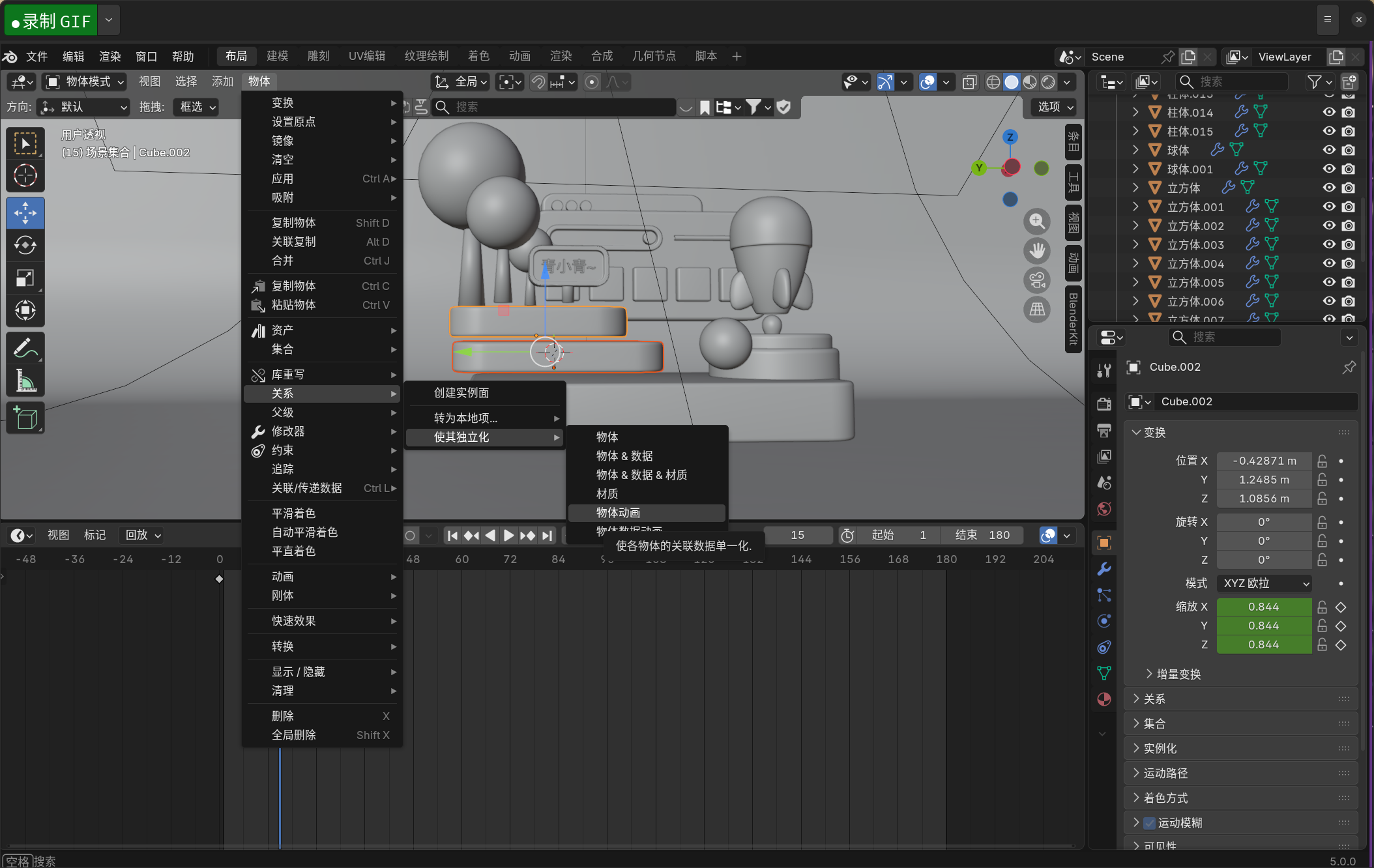Select the Cursor tool in left toolbar
The width and height of the screenshot is (1374, 868).
[x=25, y=176]
